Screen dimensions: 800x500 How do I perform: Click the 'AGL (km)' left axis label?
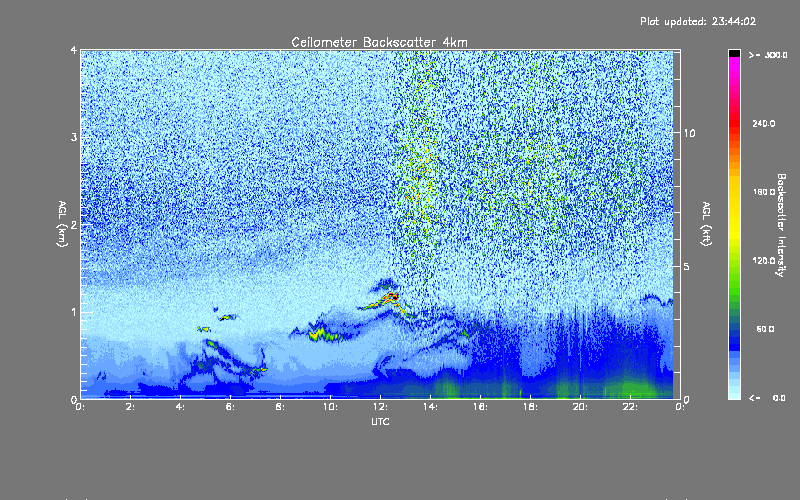(62, 224)
